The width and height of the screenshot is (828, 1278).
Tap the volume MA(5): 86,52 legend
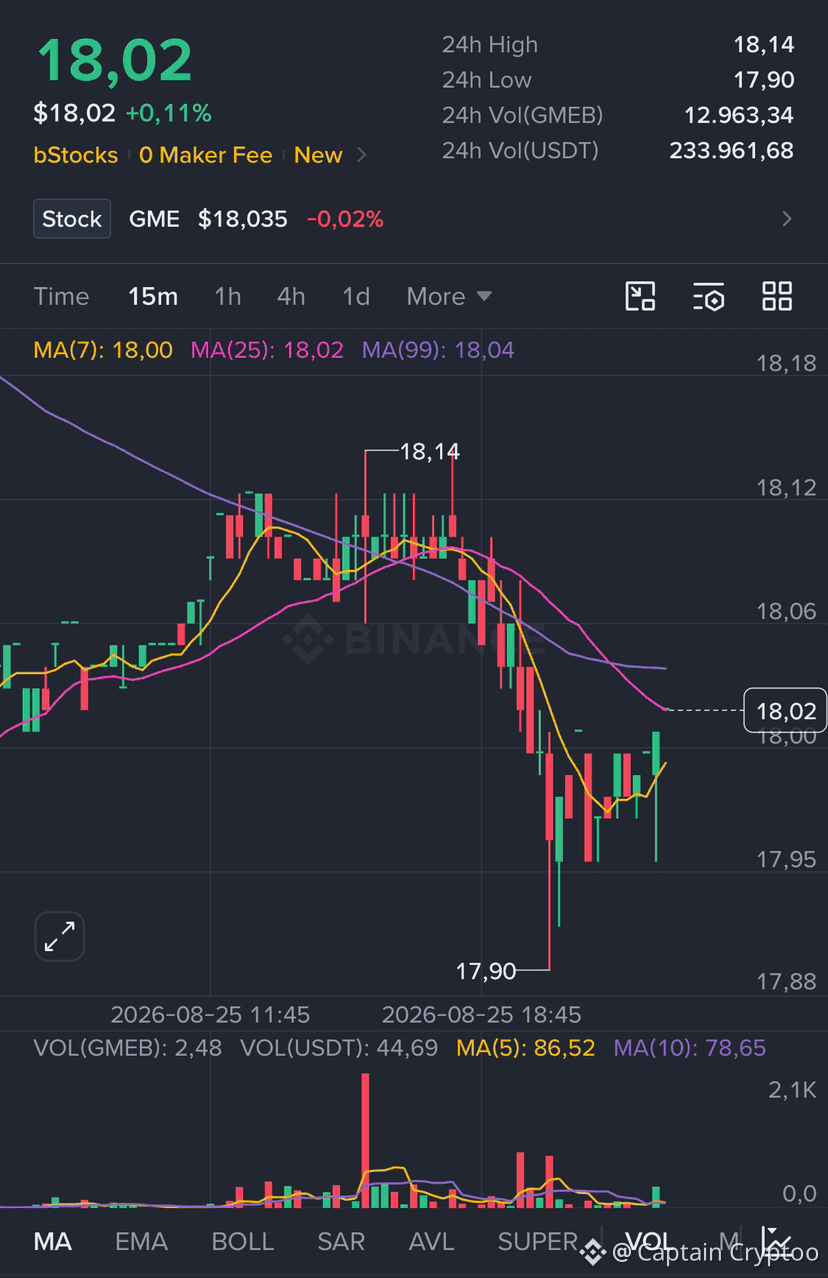coord(526,1048)
